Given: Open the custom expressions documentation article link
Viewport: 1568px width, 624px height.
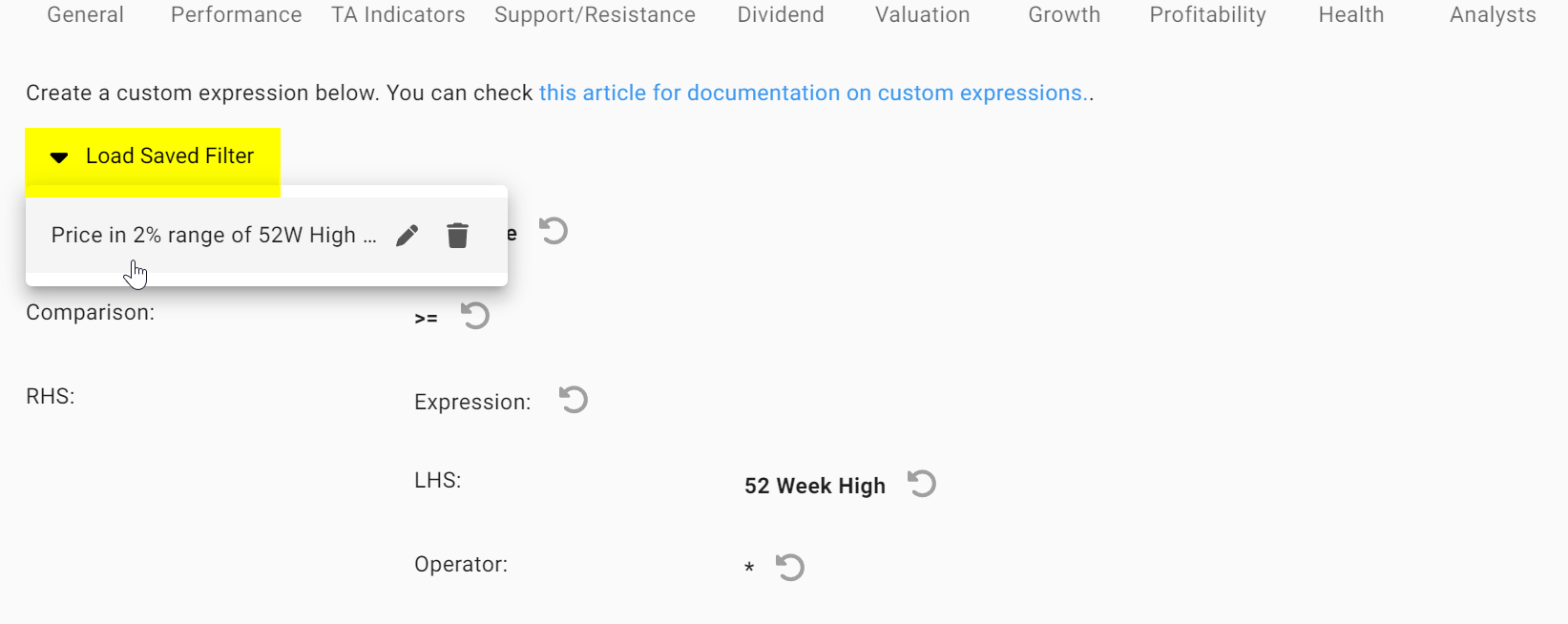Looking at the screenshot, I should [x=811, y=94].
